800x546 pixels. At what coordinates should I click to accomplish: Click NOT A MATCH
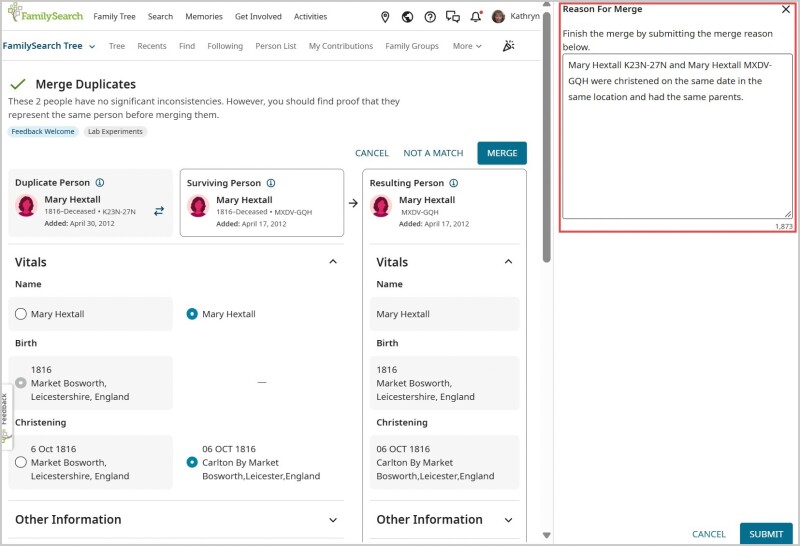[x=433, y=153]
